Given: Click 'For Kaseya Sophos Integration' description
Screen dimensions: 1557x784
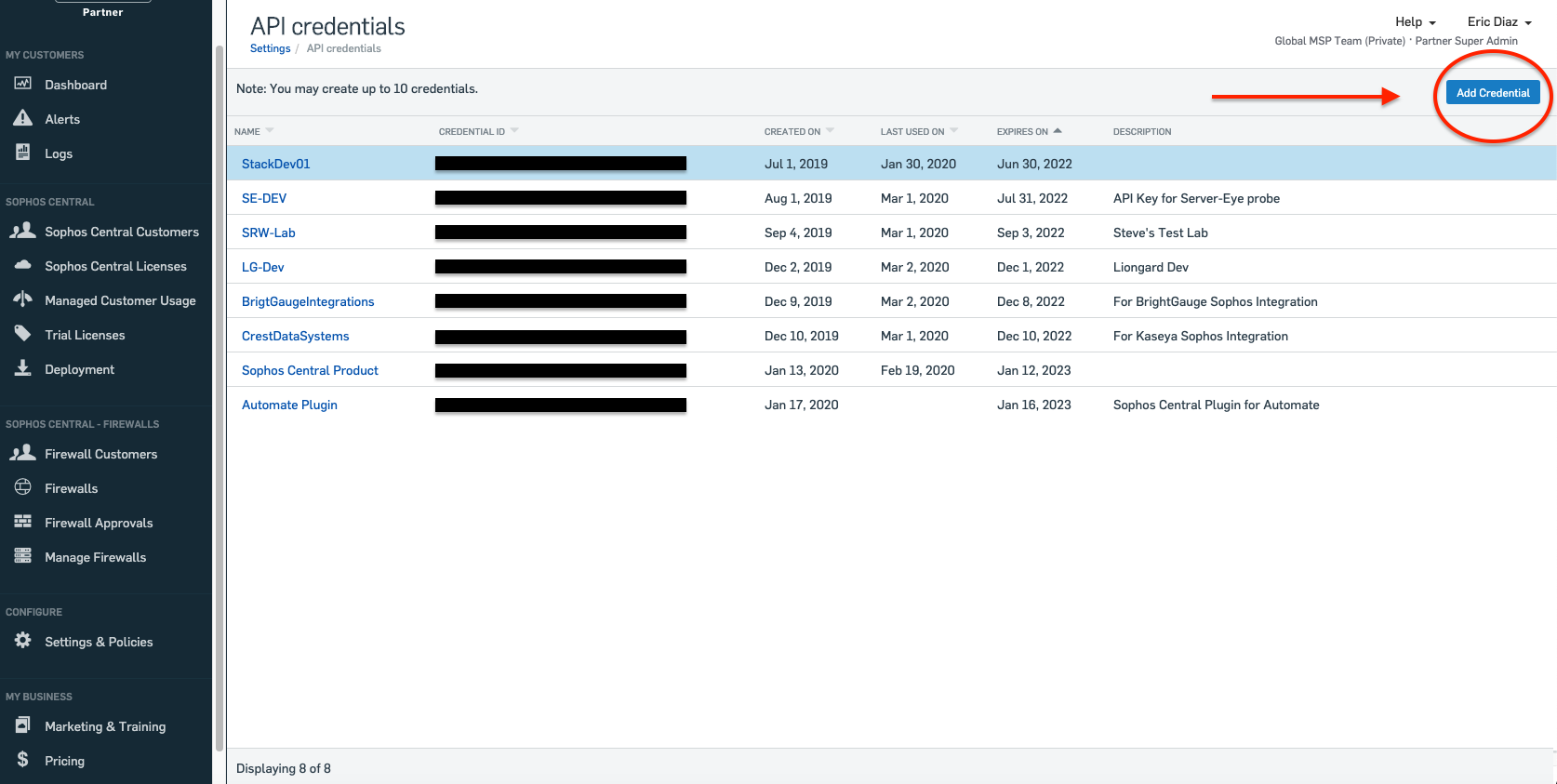Looking at the screenshot, I should [x=1200, y=336].
